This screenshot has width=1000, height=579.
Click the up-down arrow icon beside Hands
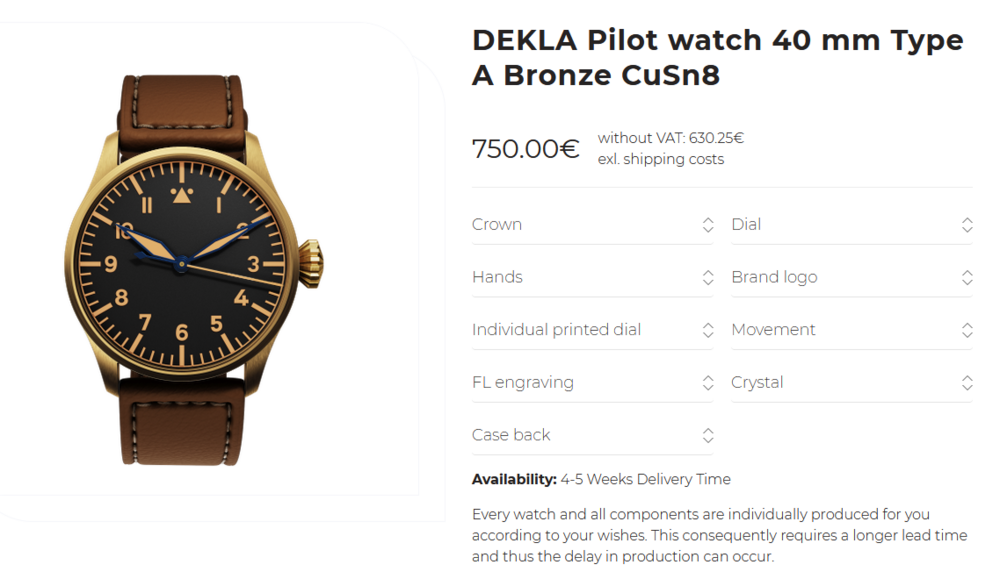708,277
